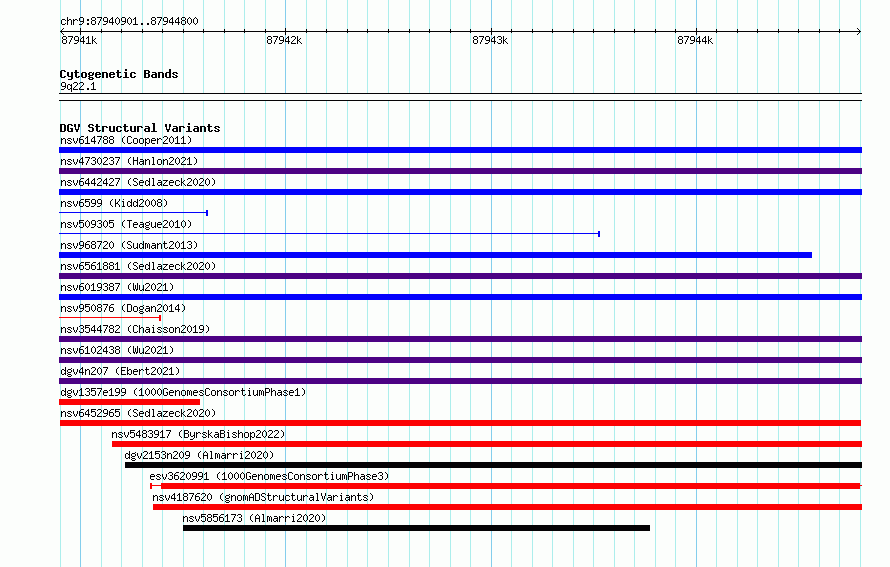Click nsv6019387 (Wu2021) label
This screenshot has width=890, height=567.
(x=117, y=287)
